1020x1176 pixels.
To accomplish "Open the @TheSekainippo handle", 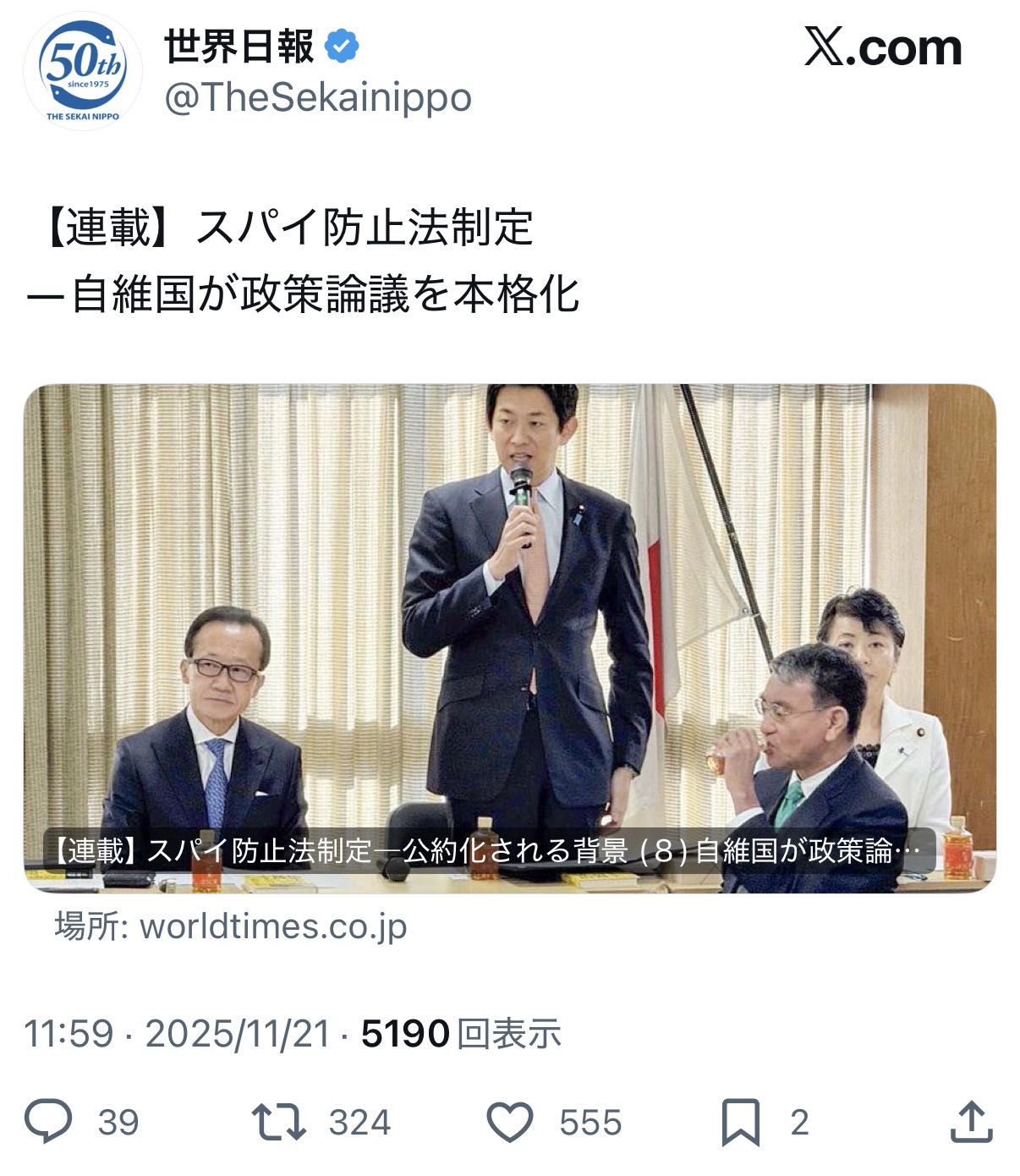I will (x=317, y=97).
